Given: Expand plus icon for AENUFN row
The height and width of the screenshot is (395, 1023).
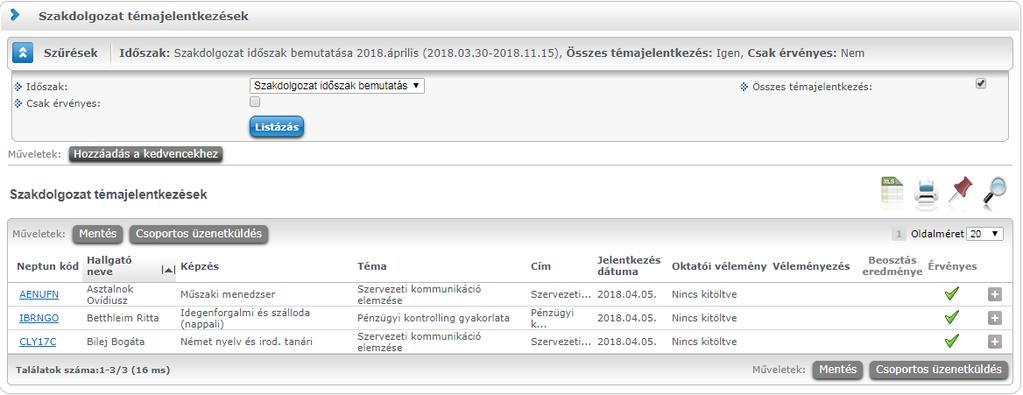Looking at the screenshot, I should pos(994,294).
